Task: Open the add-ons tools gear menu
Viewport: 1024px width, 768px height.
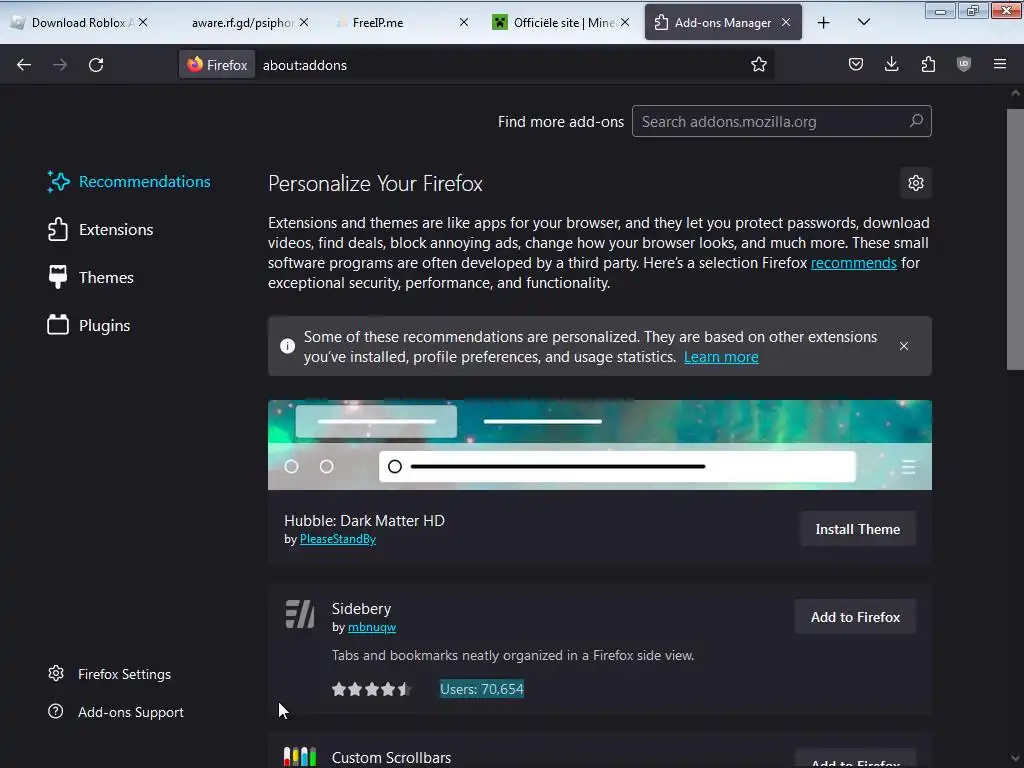Action: (x=916, y=183)
